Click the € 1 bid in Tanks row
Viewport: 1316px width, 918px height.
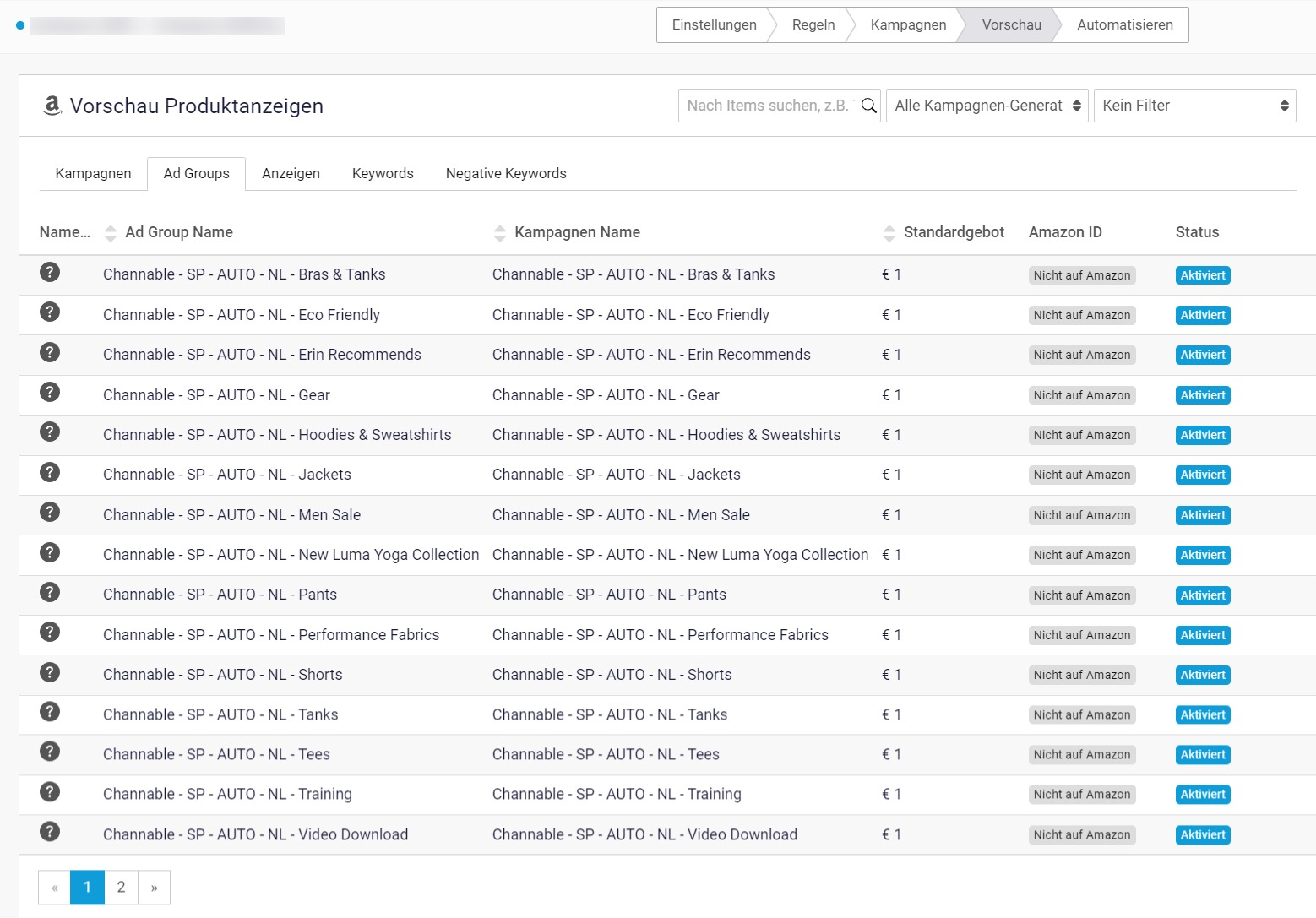click(891, 714)
